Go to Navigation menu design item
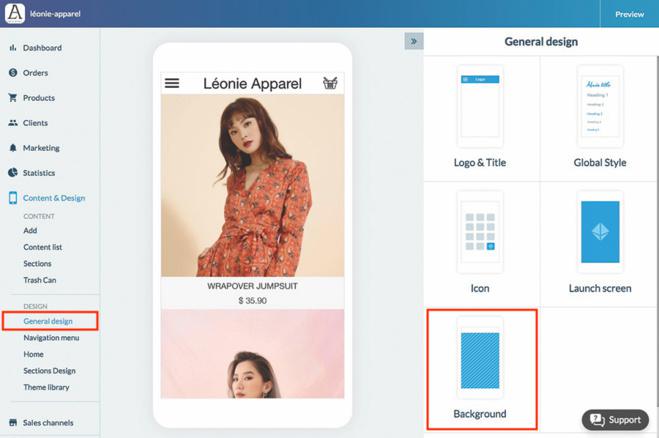Image resolution: width=659 pixels, height=438 pixels. (x=51, y=338)
